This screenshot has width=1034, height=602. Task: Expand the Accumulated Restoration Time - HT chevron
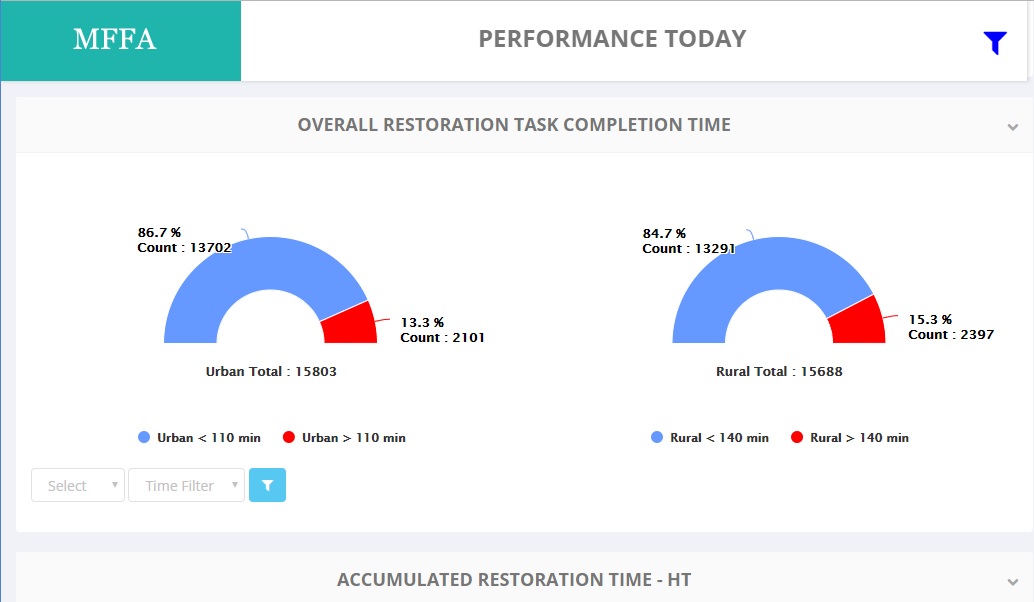tap(1013, 581)
